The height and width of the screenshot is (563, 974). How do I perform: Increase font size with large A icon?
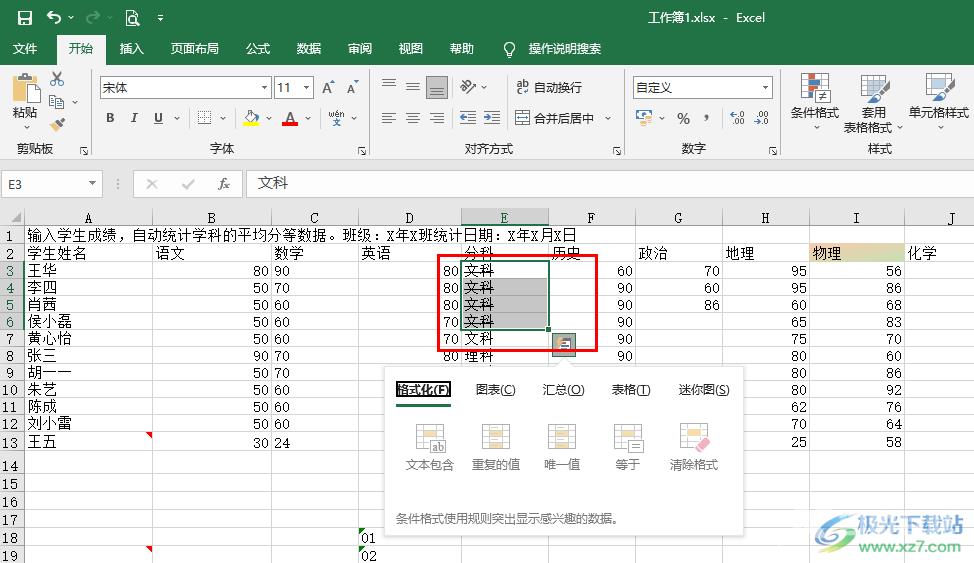point(328,88)
